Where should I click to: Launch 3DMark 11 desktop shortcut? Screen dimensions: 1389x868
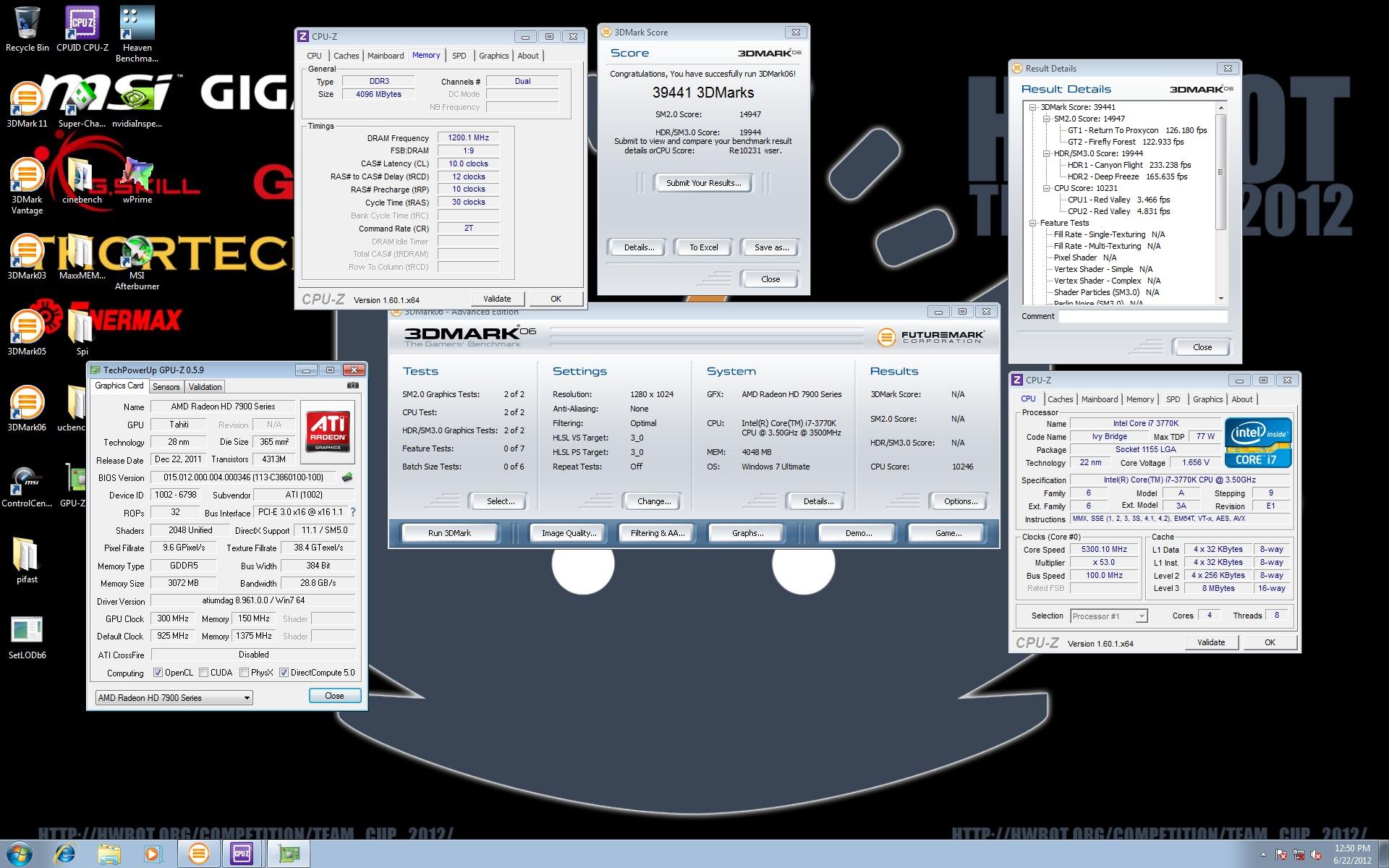pyautogui.click(x=27, y=105)
